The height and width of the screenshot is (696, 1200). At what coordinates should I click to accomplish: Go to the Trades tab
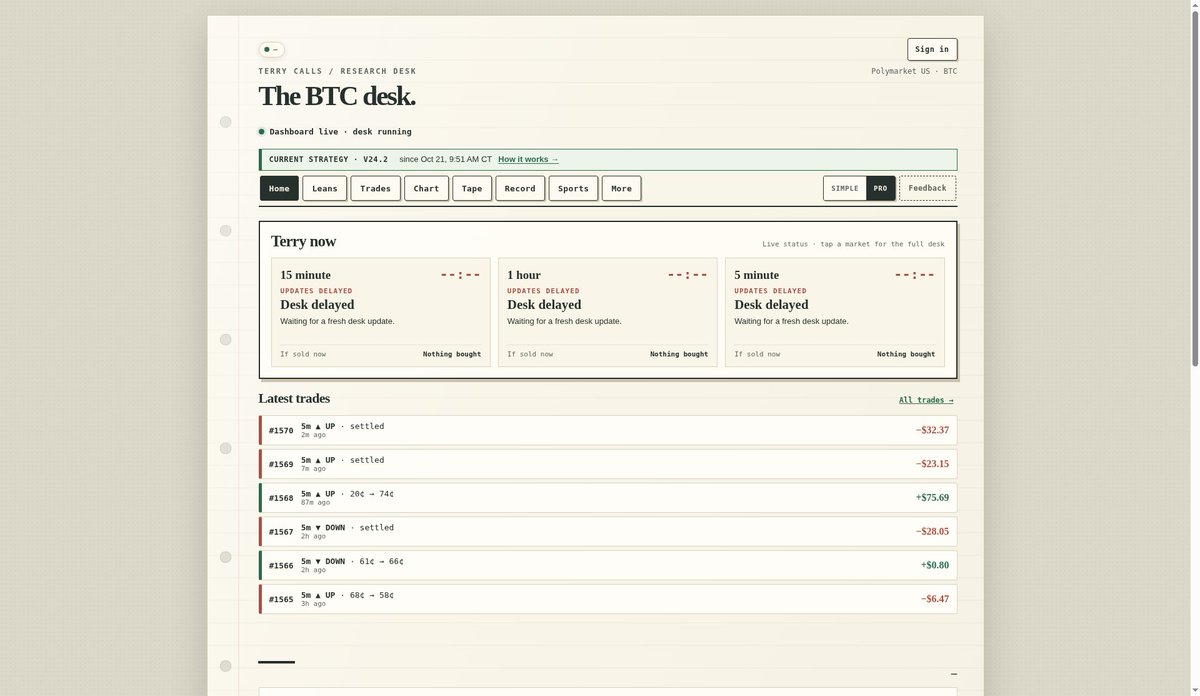click(376, 188)
